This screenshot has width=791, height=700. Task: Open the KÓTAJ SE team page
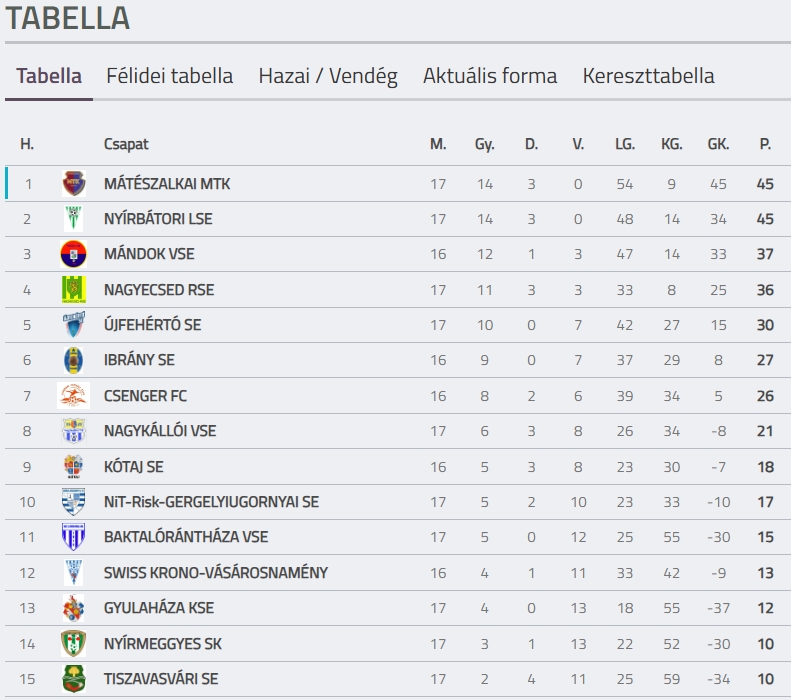[134, 467]
